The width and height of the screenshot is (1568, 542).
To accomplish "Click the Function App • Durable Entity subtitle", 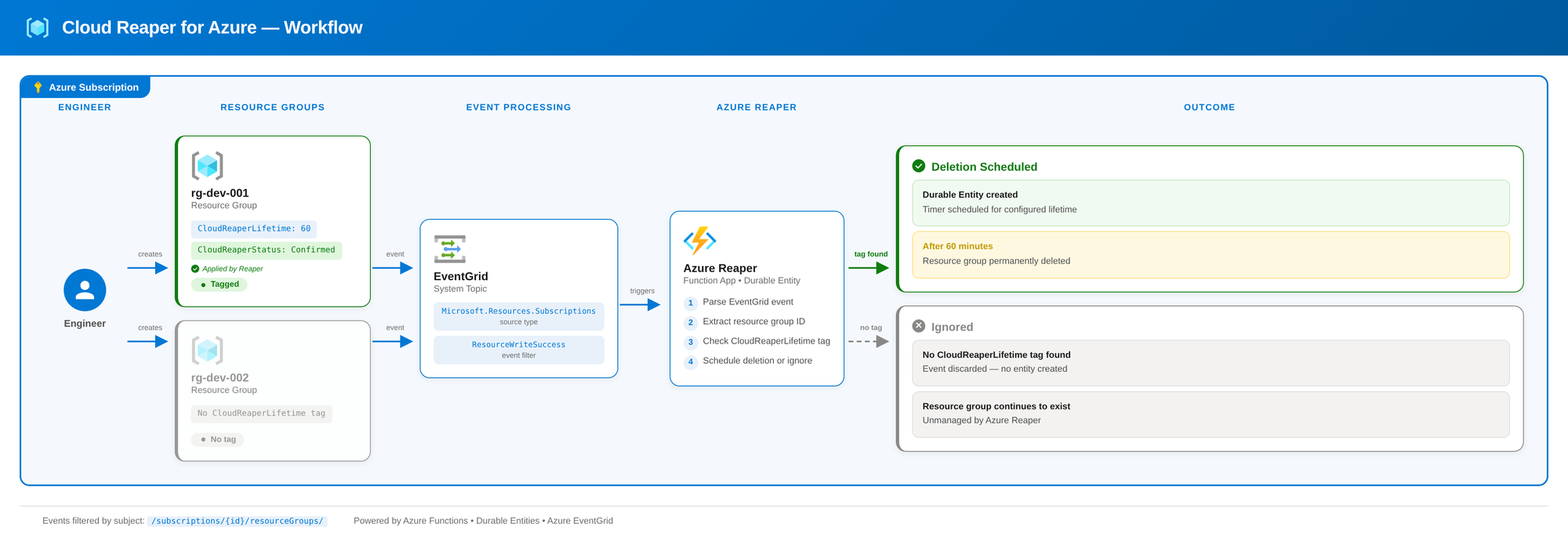I will point(742,281).
